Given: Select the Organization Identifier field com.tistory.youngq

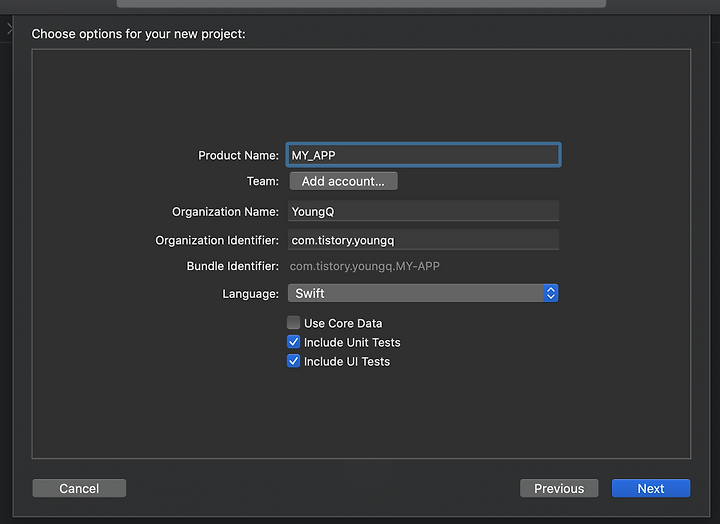Looking at the screenshot, I should (423, 240).
